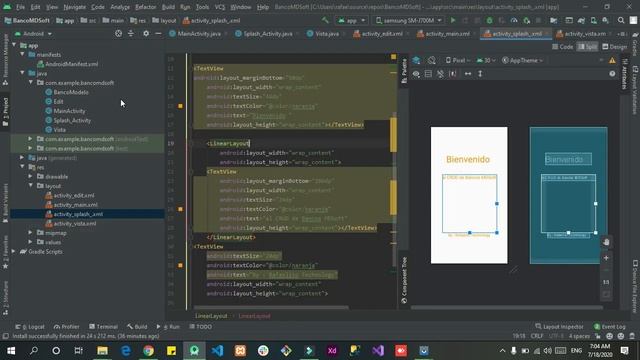Open the Event Log
This screenshot has height=360, width=640.
click(x=610, y=327)
